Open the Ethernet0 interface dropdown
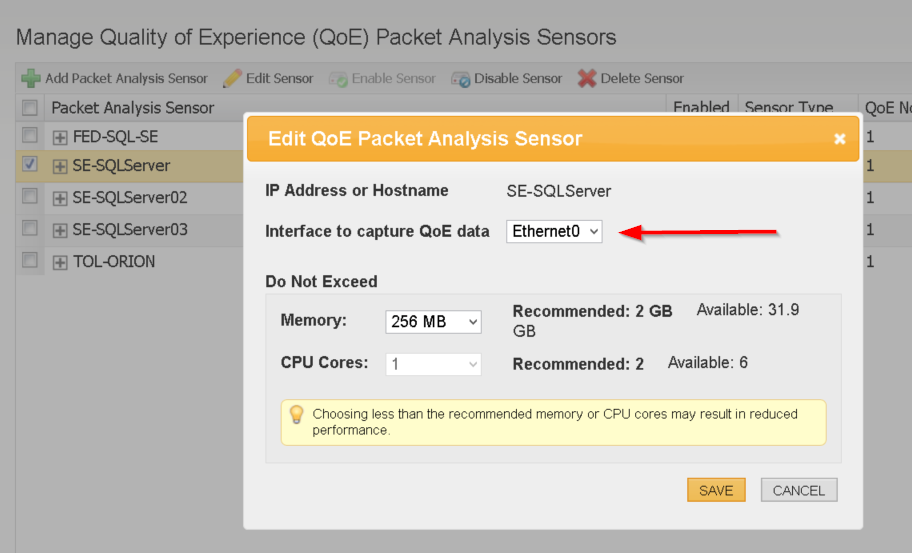 coord(554,231)
